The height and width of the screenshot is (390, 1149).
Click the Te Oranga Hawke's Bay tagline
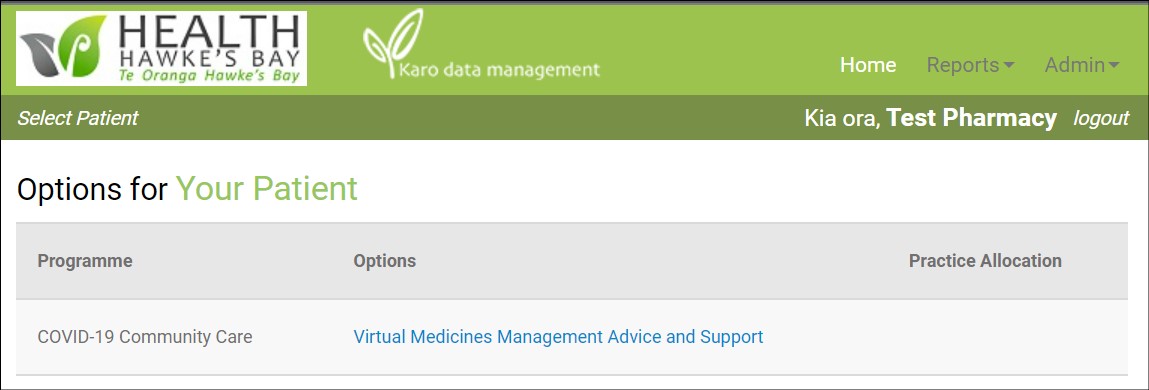[210, 75]
